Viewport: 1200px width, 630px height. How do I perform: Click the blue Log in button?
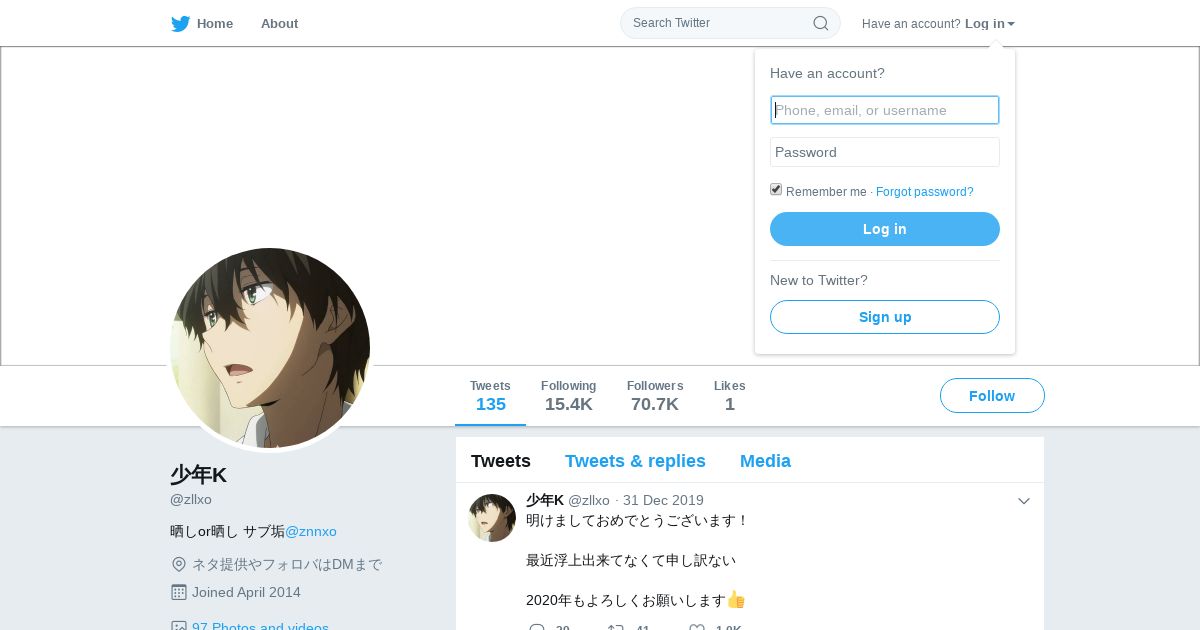pos(885,229)
